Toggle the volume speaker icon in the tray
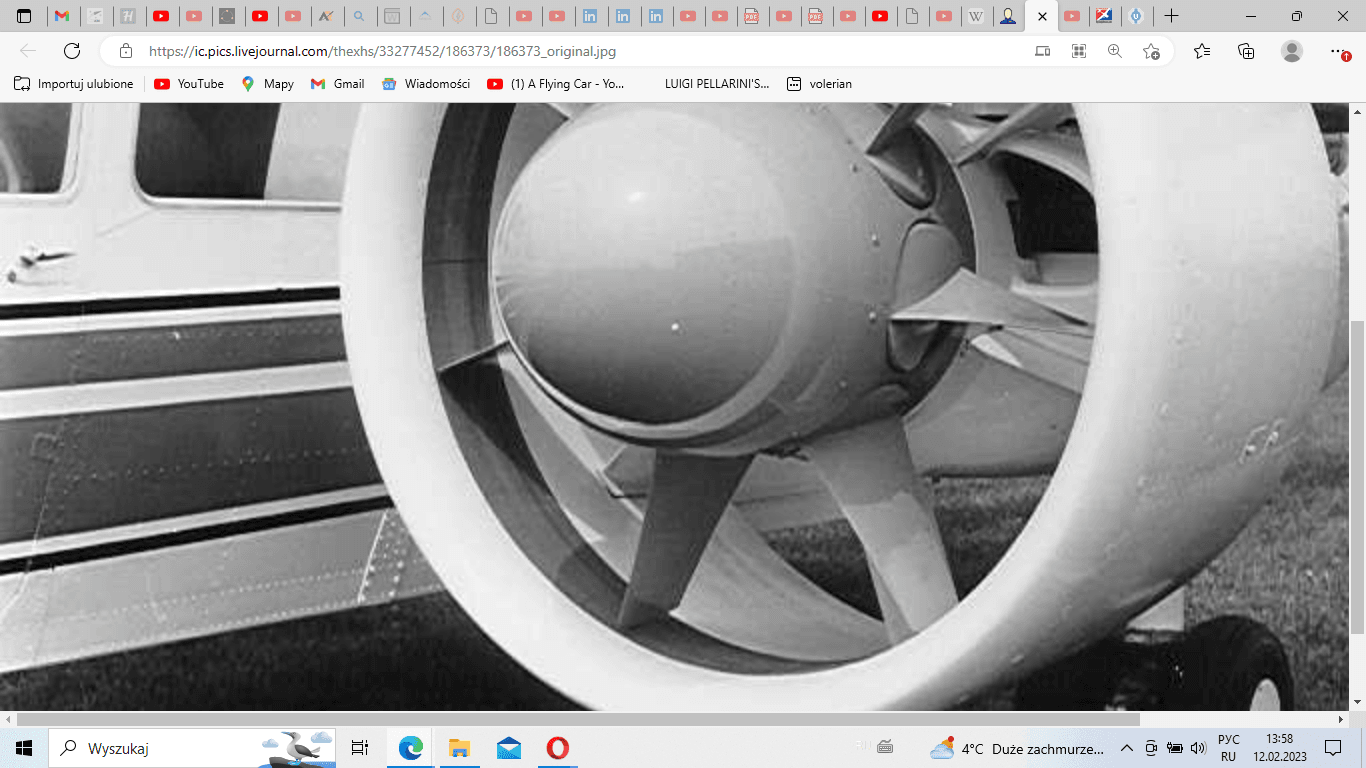 [1199, 748]
